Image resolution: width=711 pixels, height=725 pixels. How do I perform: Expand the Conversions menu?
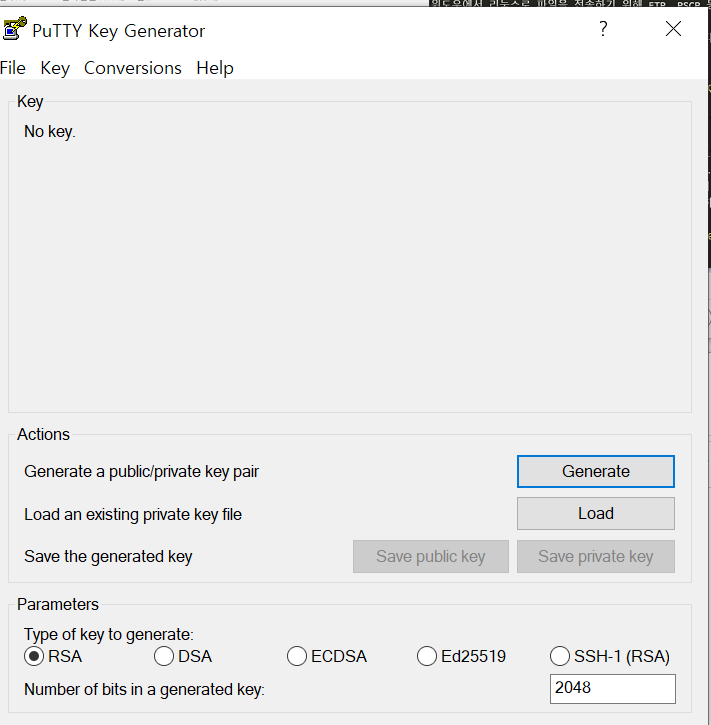point(133,68)
